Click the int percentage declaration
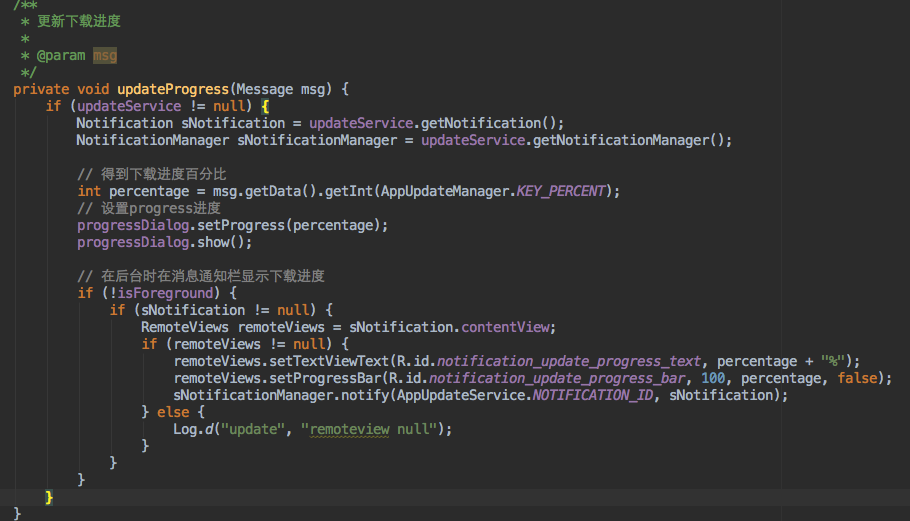910x521 pixels. click(133, 191)
